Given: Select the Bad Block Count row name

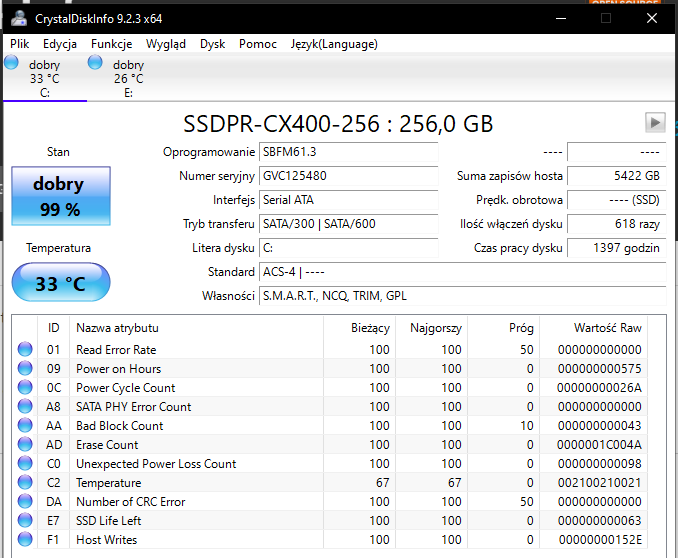Looking at the screenshot, I should point(120,426).
